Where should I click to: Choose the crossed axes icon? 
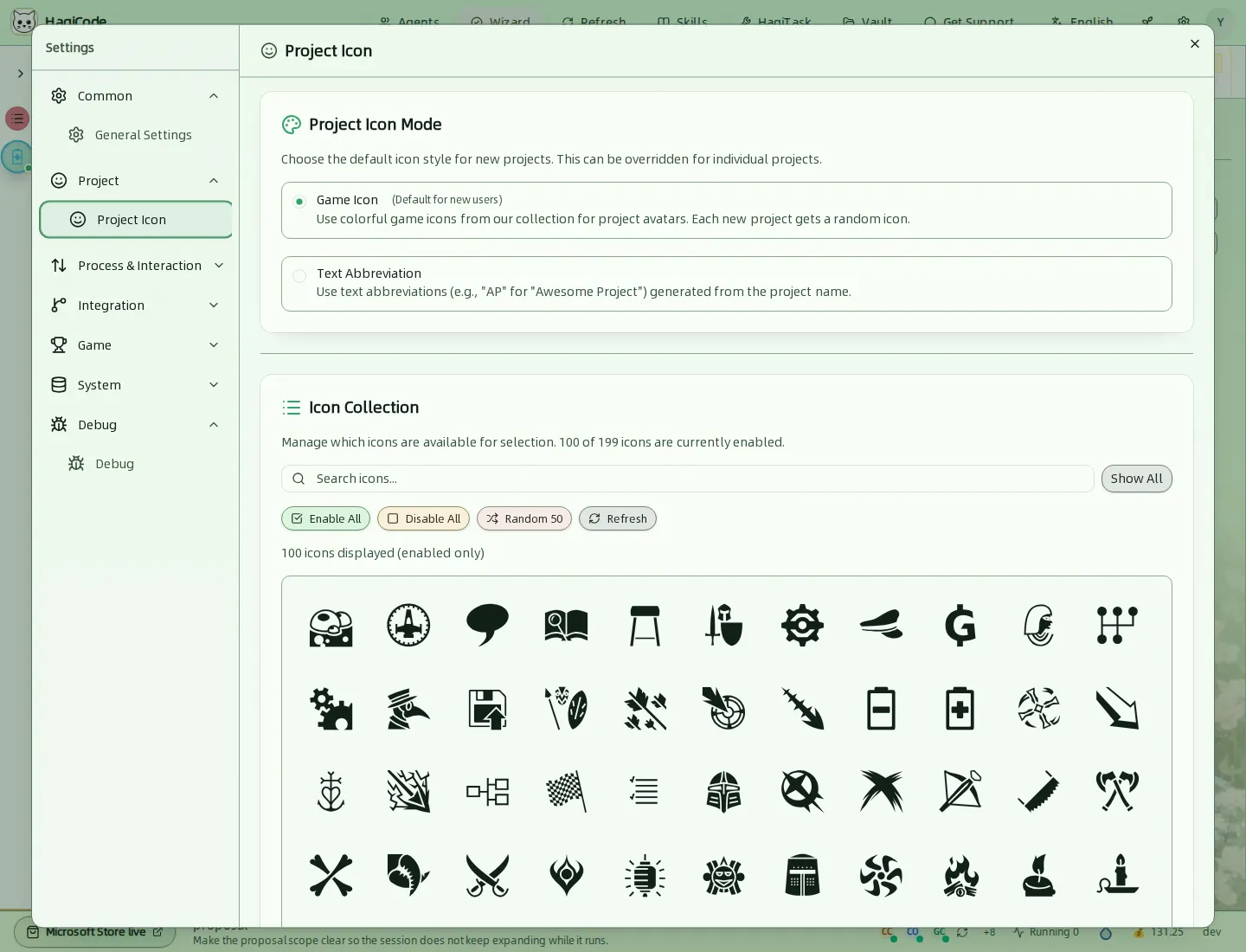click(x=1117, y=791)
